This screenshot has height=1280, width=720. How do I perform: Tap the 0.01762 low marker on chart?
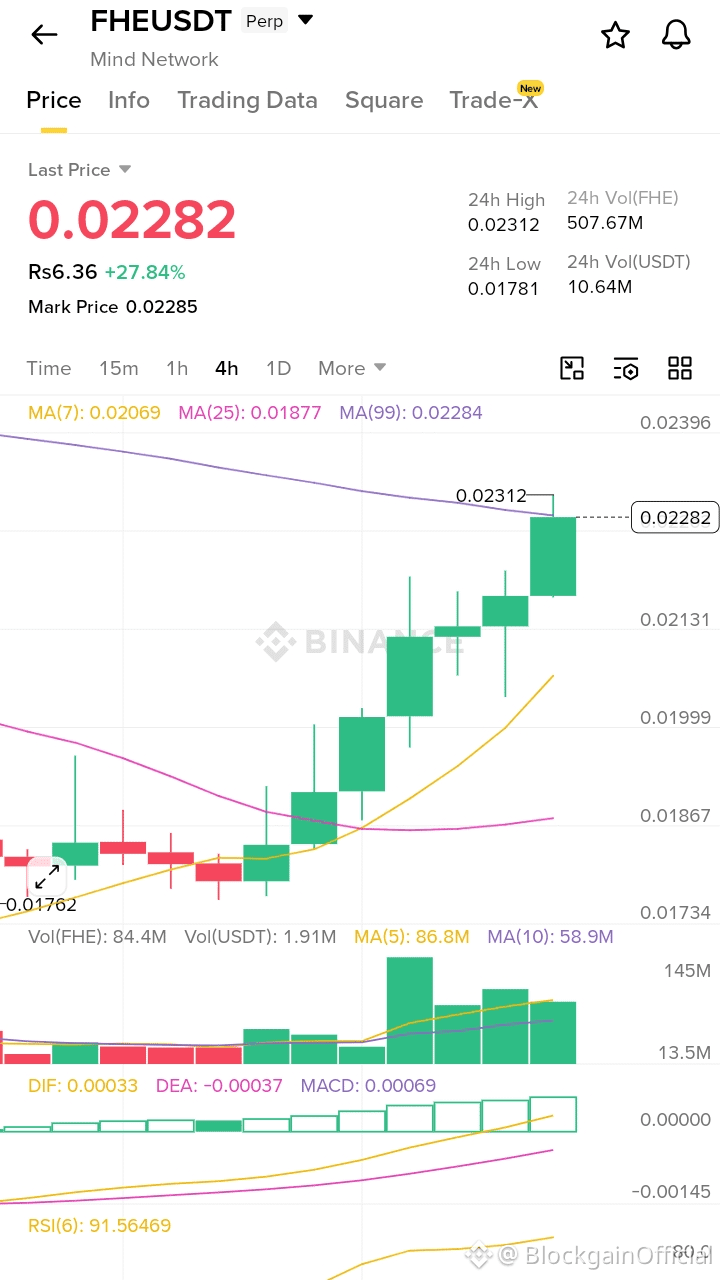39,905
